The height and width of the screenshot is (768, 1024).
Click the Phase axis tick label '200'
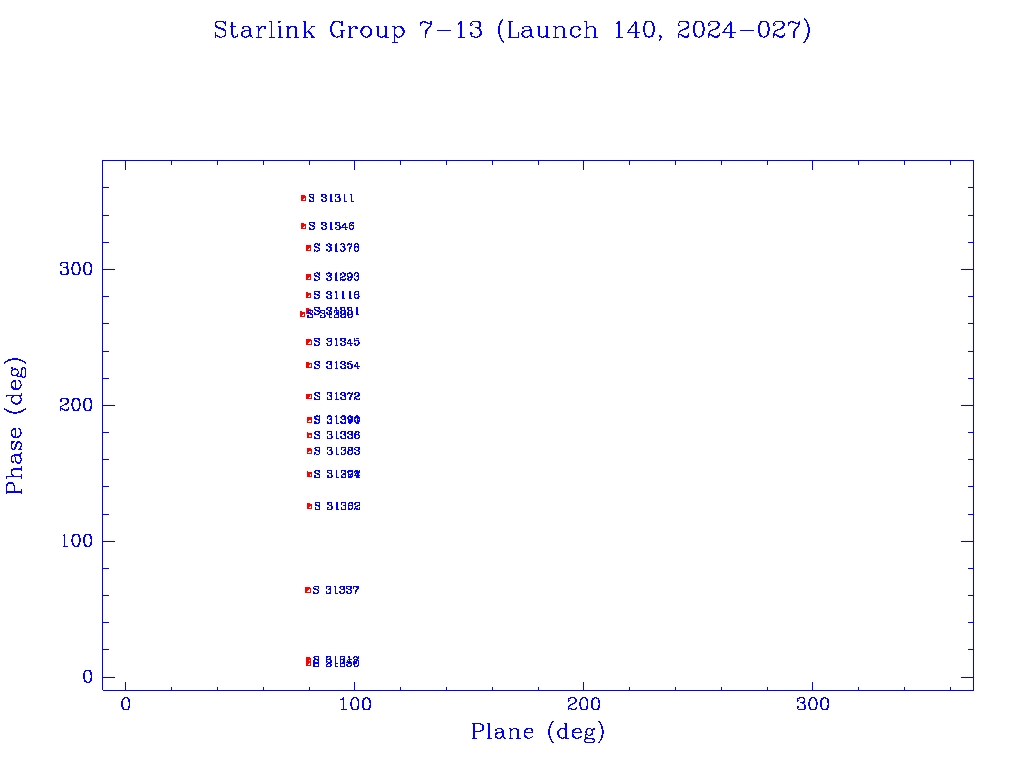[76, 405]
